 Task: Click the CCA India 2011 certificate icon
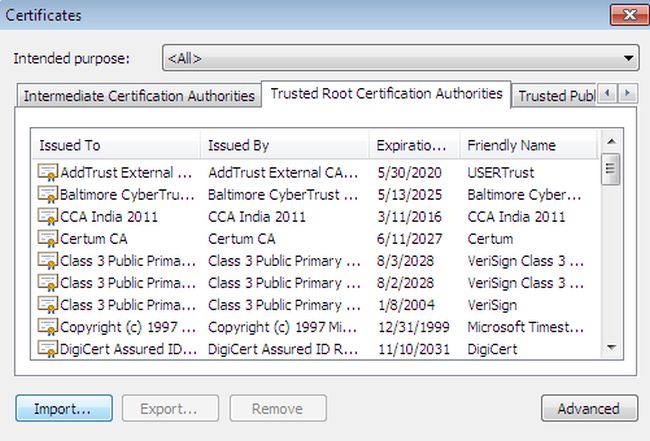(48, 216)
